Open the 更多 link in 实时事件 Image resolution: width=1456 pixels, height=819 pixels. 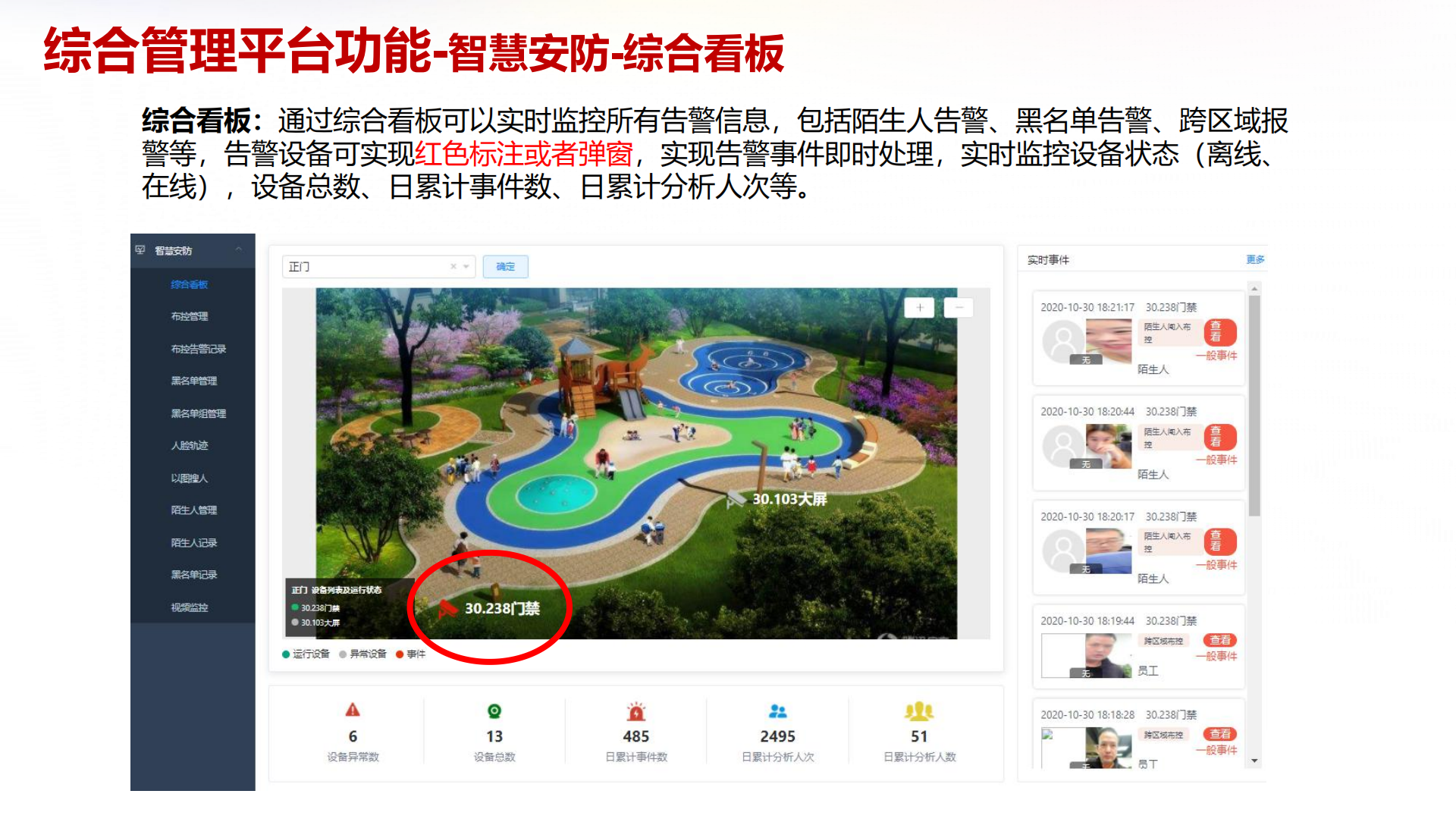click(1255, 259)
